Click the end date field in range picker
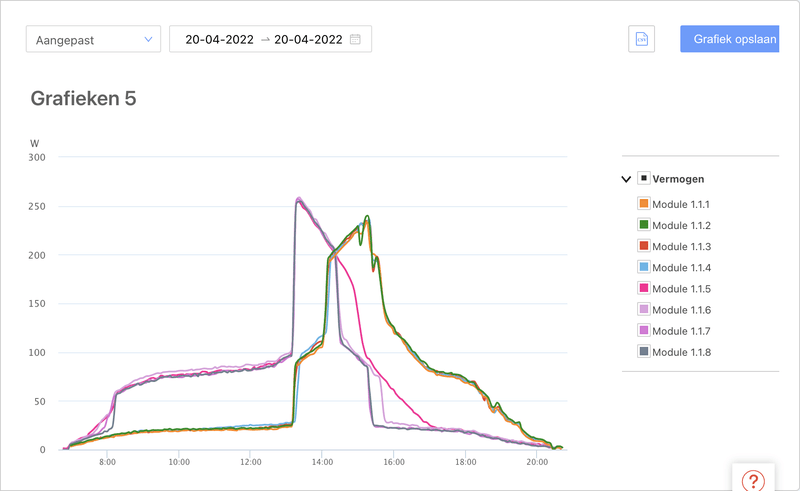The image size is (800, 491). 308,40
